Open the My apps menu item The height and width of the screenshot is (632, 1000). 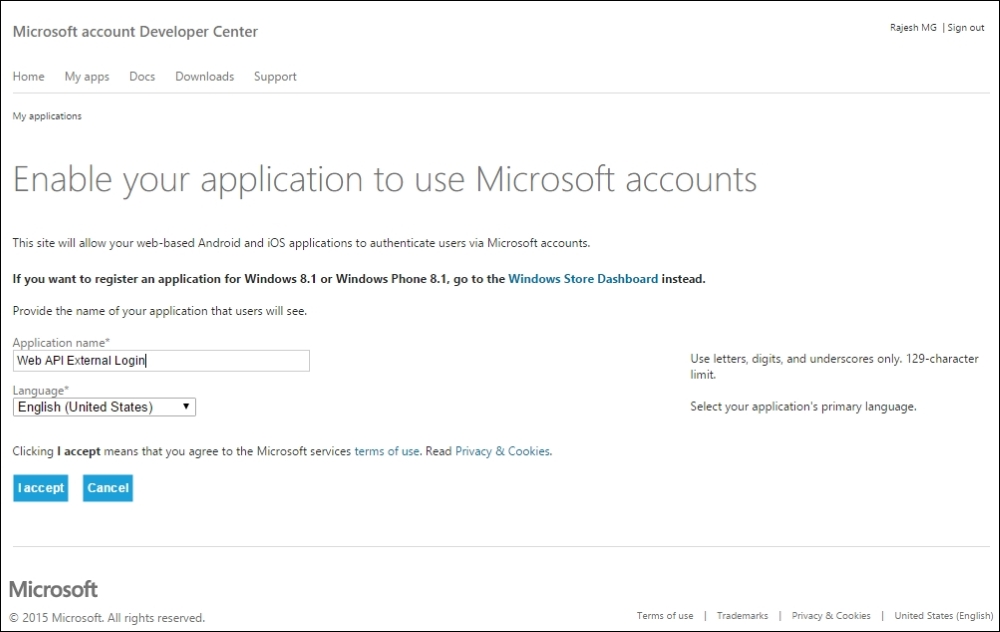click(x=87, y=77)
